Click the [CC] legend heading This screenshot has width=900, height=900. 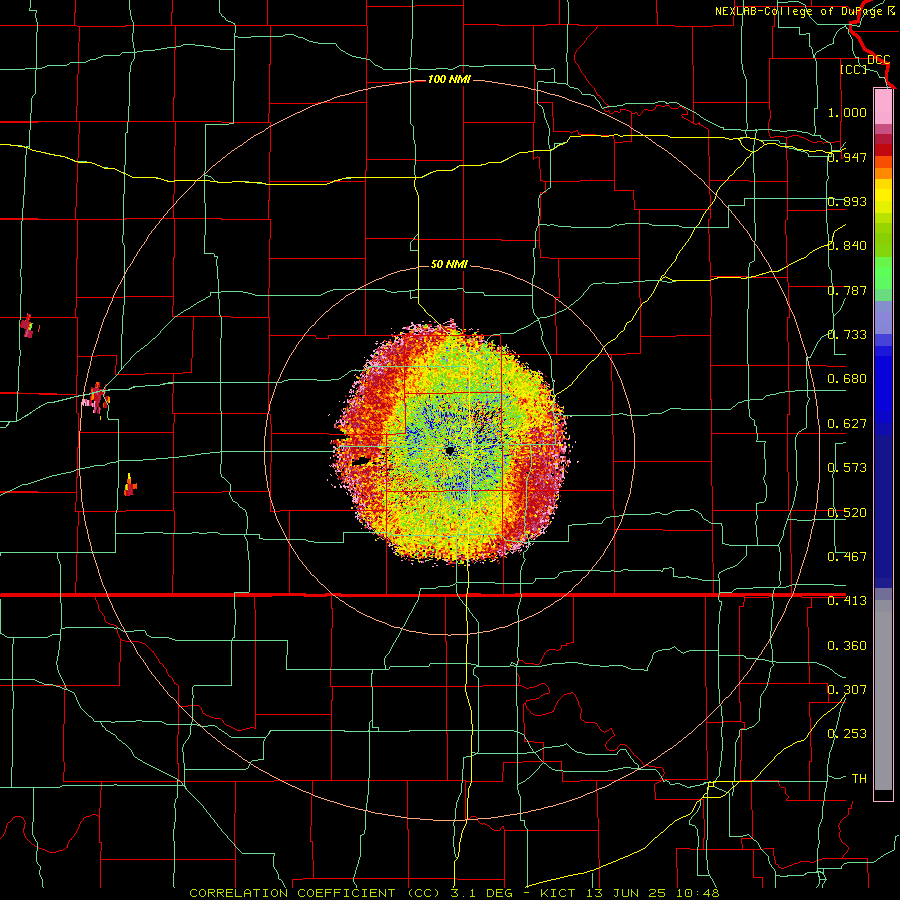coord(853,69)
